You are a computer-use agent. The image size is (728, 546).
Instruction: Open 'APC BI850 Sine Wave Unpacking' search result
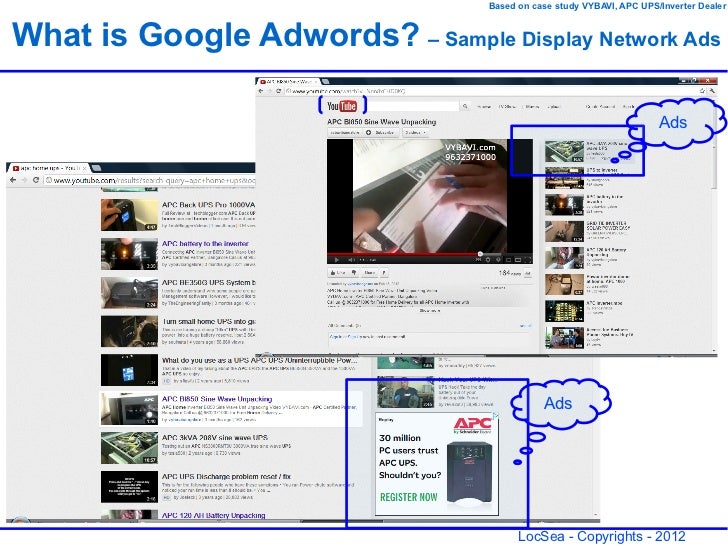(217, 399)
